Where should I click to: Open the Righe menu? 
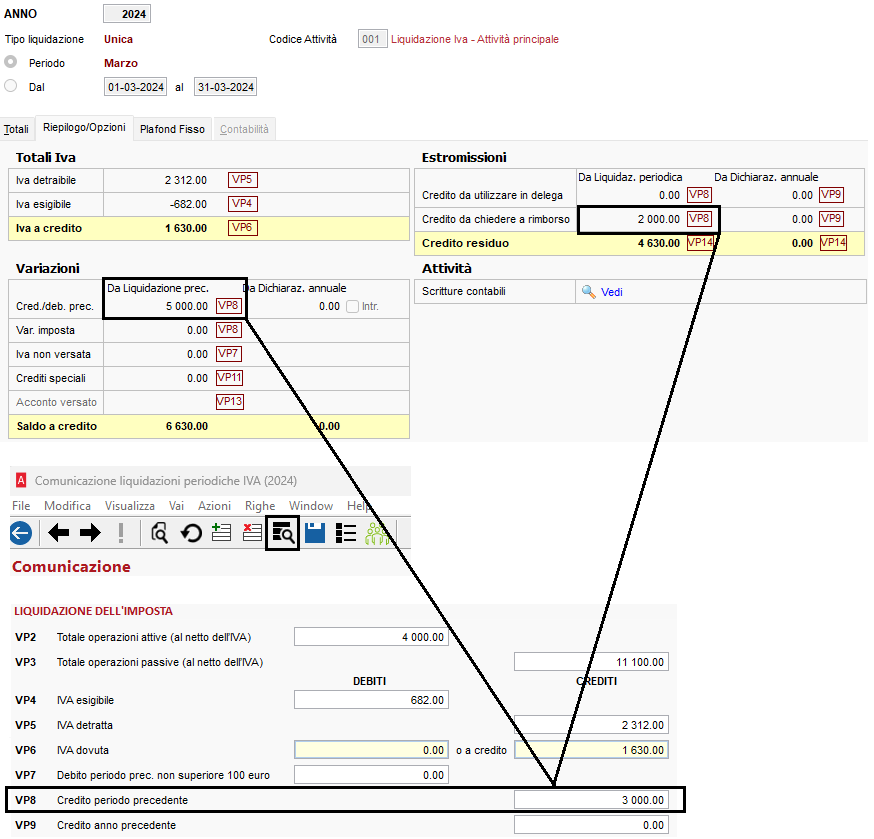pos(260,506)
